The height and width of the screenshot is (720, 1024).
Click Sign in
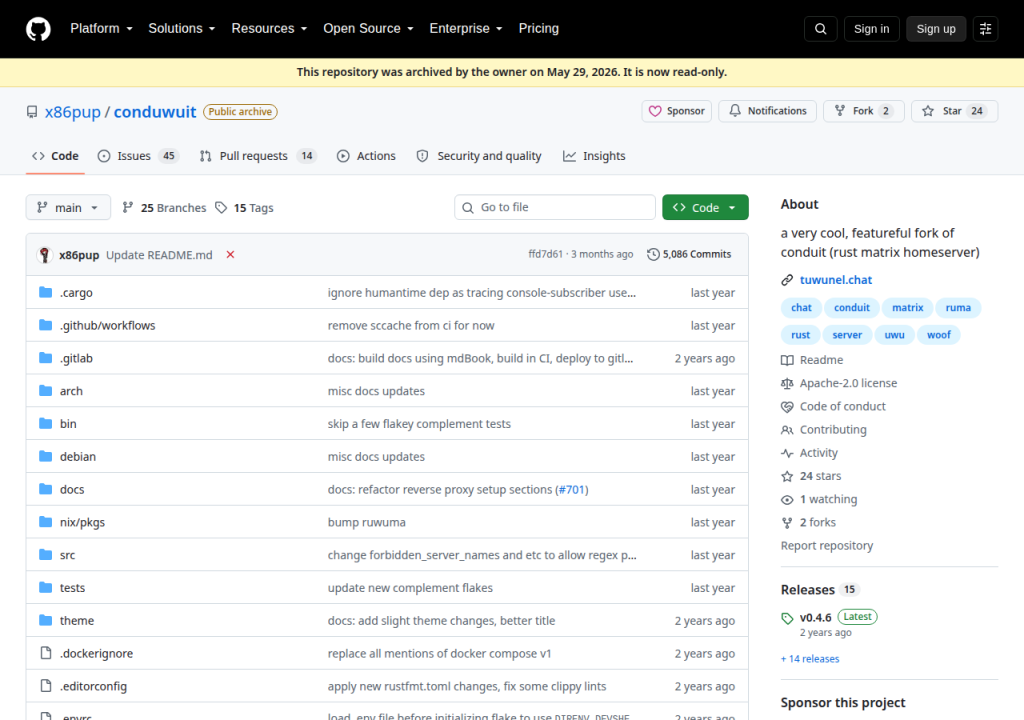coord(871,29)
